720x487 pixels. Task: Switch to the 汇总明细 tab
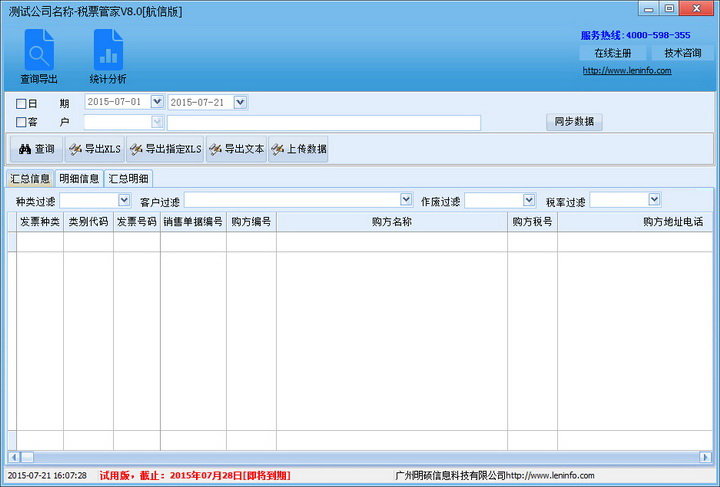click(x=128, y=179)
